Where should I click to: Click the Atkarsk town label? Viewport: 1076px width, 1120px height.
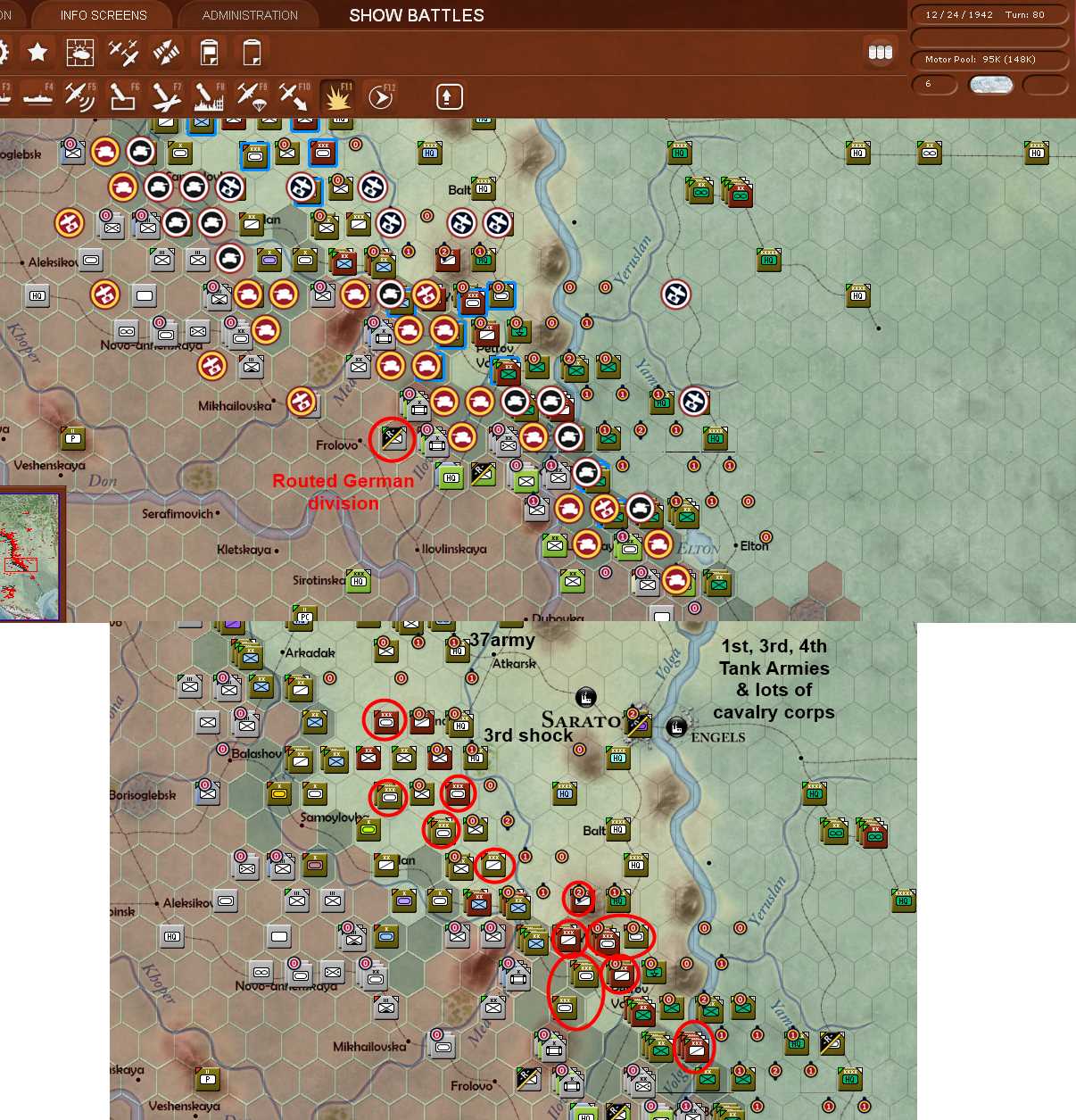(515, 663)
